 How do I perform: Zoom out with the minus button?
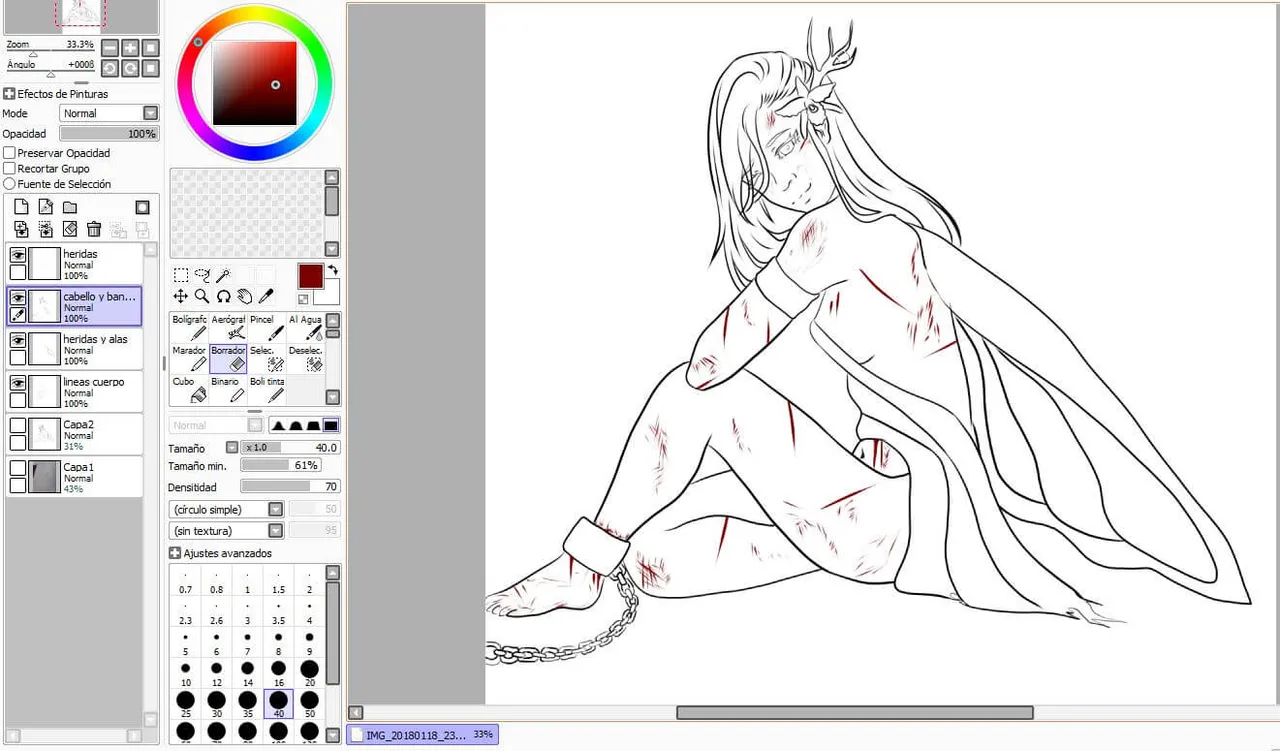pos(110,48)
